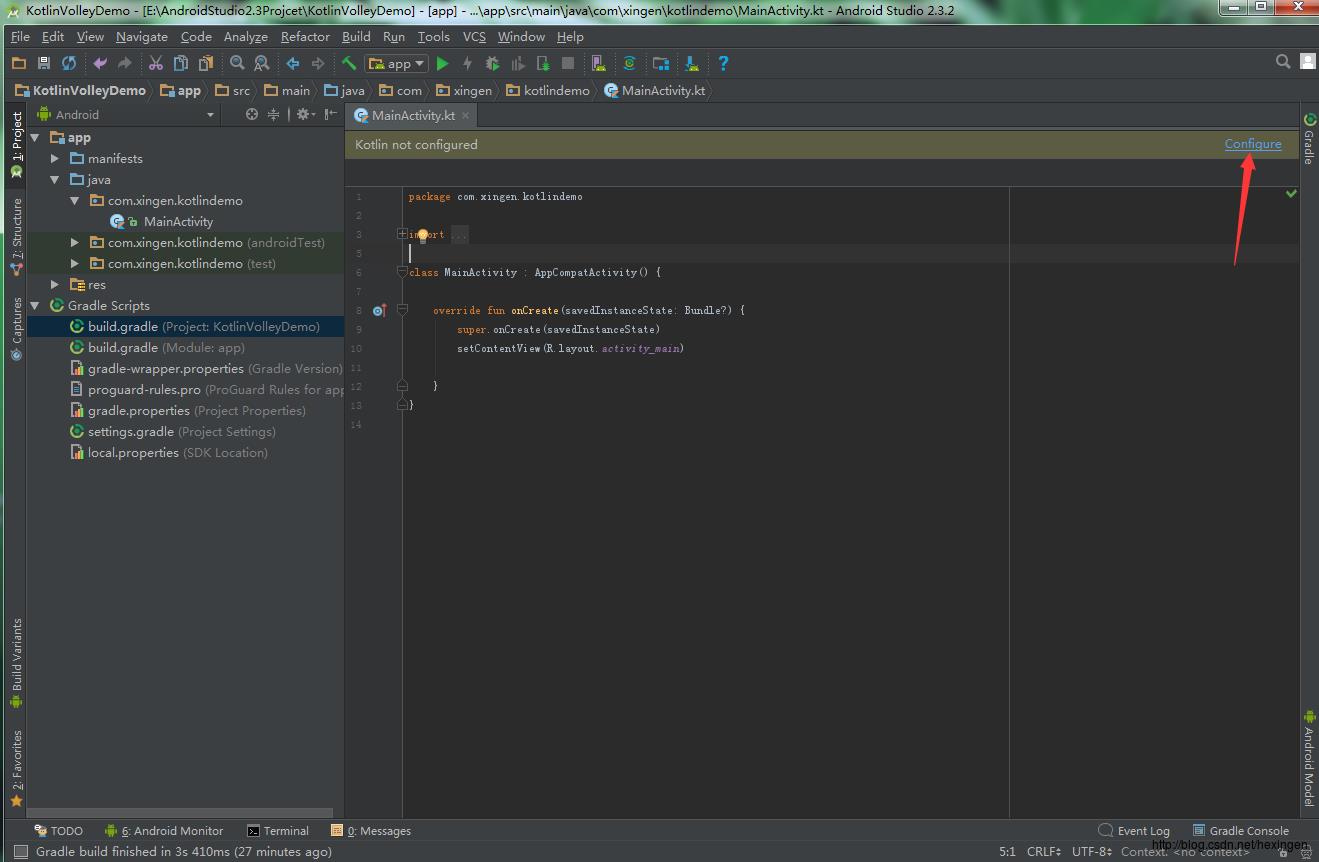Open the Refactor menu
This screenshot has height=862, width=1319.
click(305, 36)
